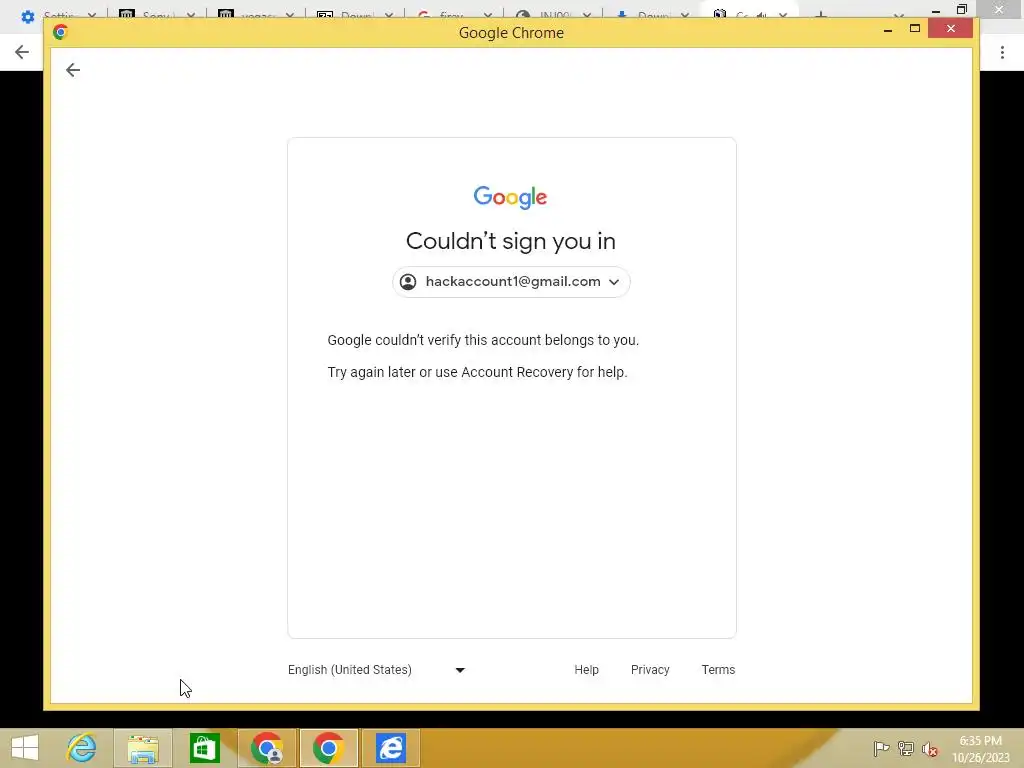The width and height of the screenshot is (1024, 768).
Task: Click the Help link
Action: coord(586,669)
